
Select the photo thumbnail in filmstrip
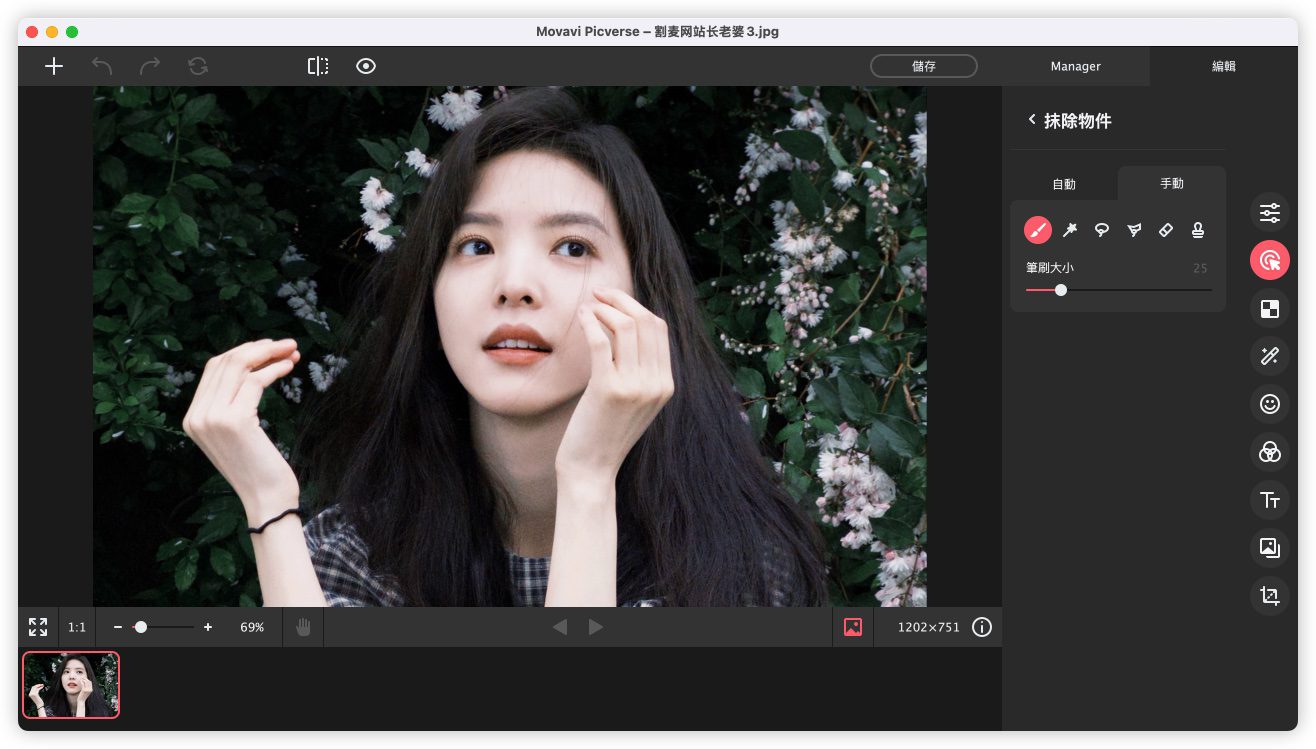point(71,685)
